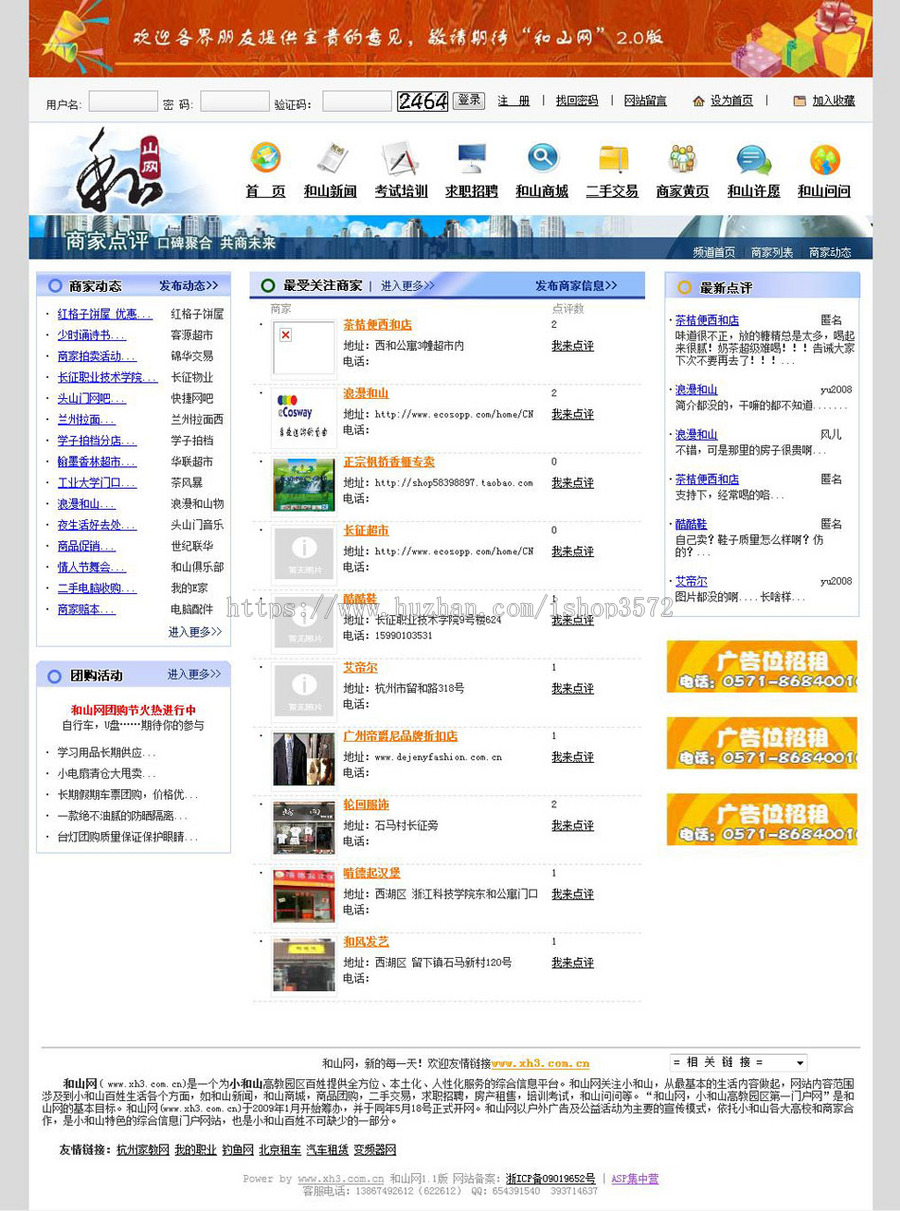The image size is (900, 1211).
Task: Click 我来点评 for 长征超市
Action: tap(573, 551)
